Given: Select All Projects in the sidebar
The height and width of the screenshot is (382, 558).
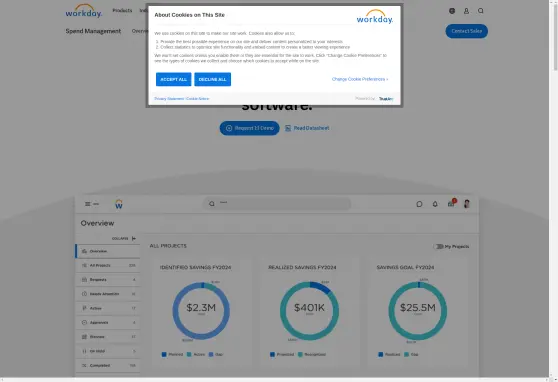Looking at the screenshot, I should point(108,266).
